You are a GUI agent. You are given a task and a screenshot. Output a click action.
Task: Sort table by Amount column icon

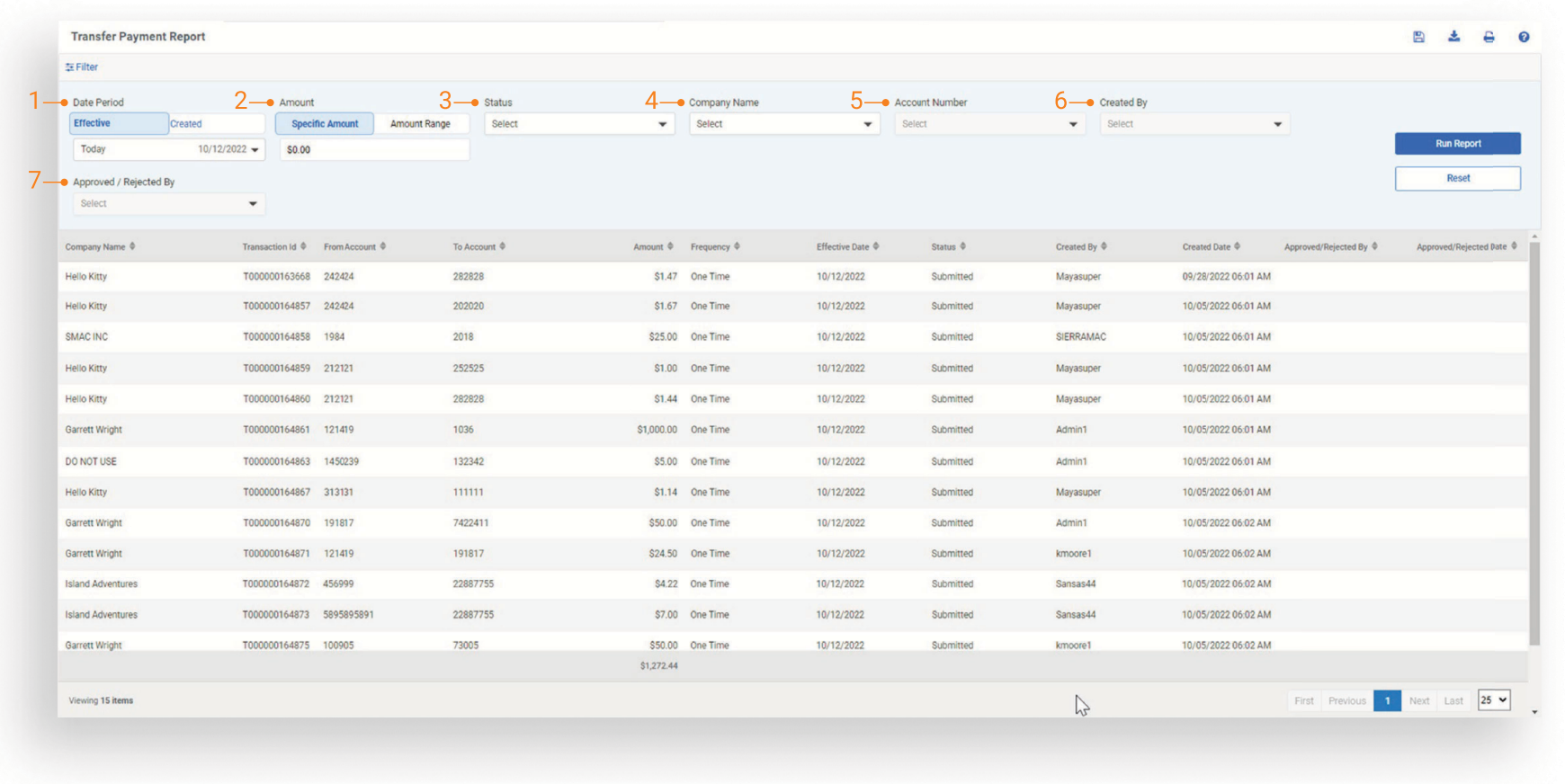coord(670,246)
